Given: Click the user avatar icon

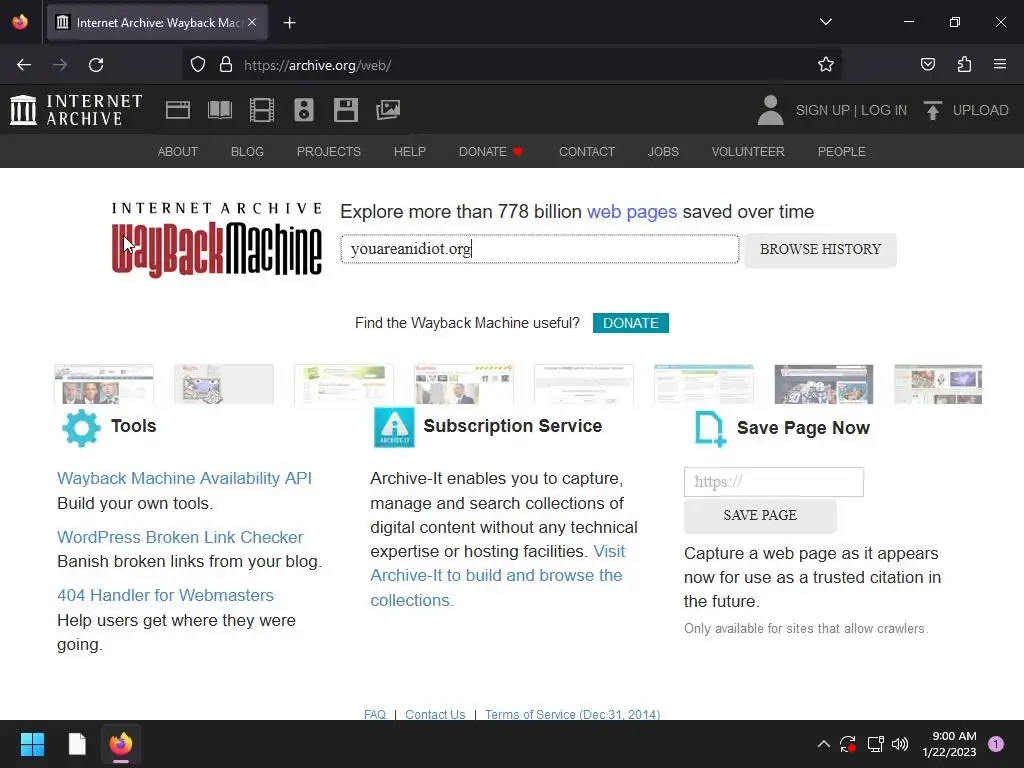Looking at the screenshot, I should click(x=770, y=110).
